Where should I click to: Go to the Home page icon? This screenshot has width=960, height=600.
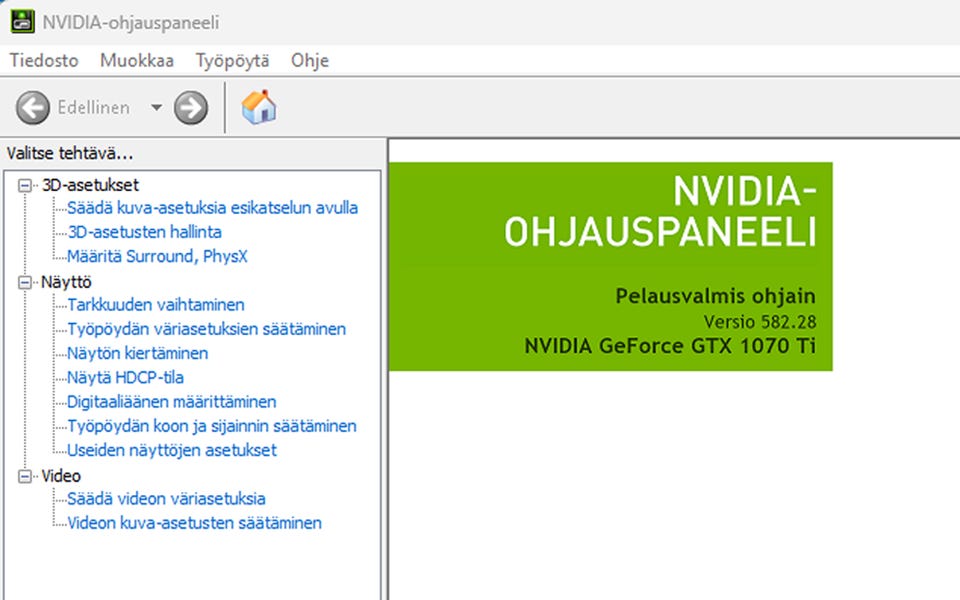[259, 107]
